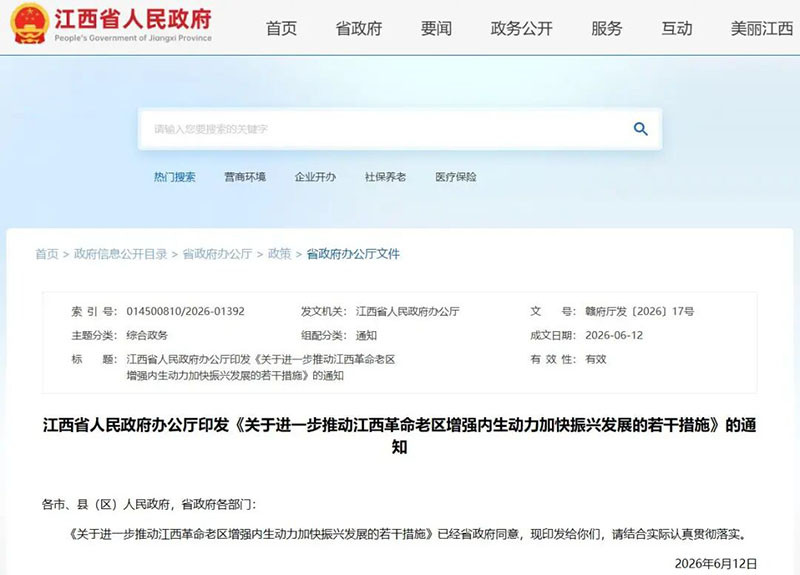Click the national emblem logo
Screen dimensions: 800x575
tap(30, 23)
